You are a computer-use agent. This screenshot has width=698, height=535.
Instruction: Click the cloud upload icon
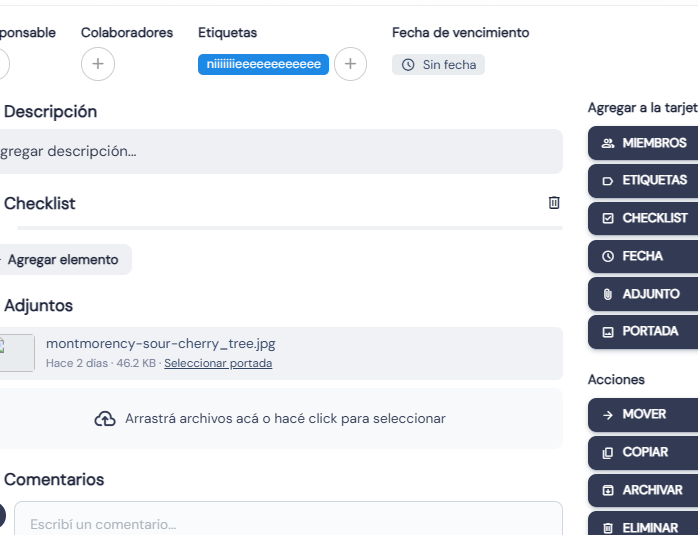tap(105, 419)
